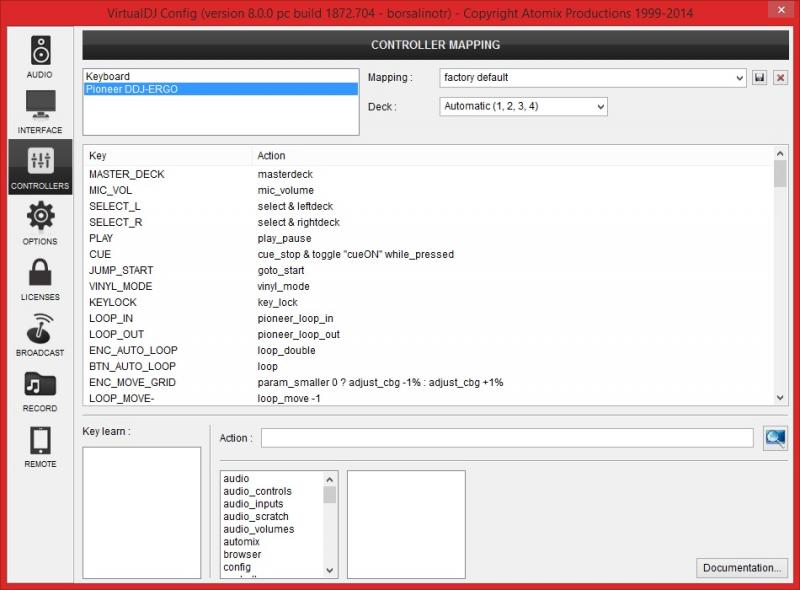Select the ENC_AUTO_LOOP key row

coord(429,350)
